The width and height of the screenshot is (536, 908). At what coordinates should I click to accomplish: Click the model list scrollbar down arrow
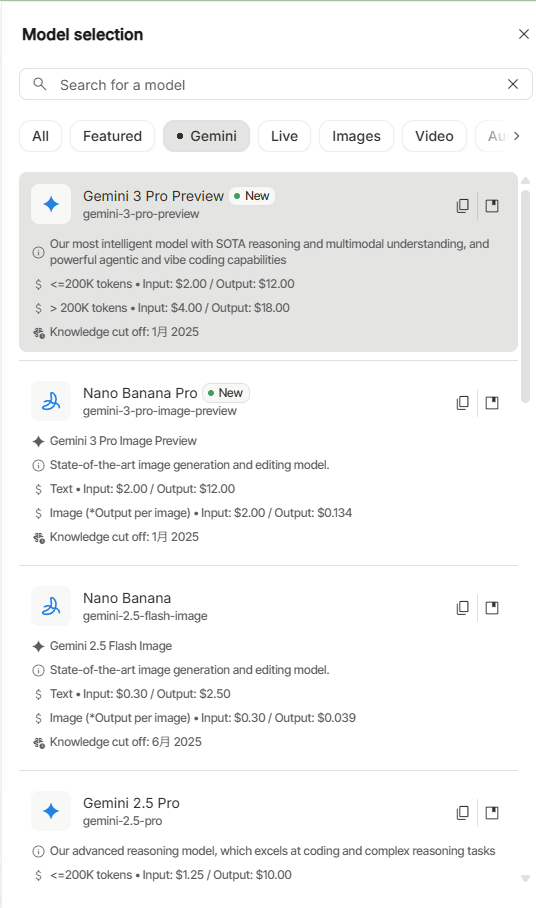[x=526, y=878]
